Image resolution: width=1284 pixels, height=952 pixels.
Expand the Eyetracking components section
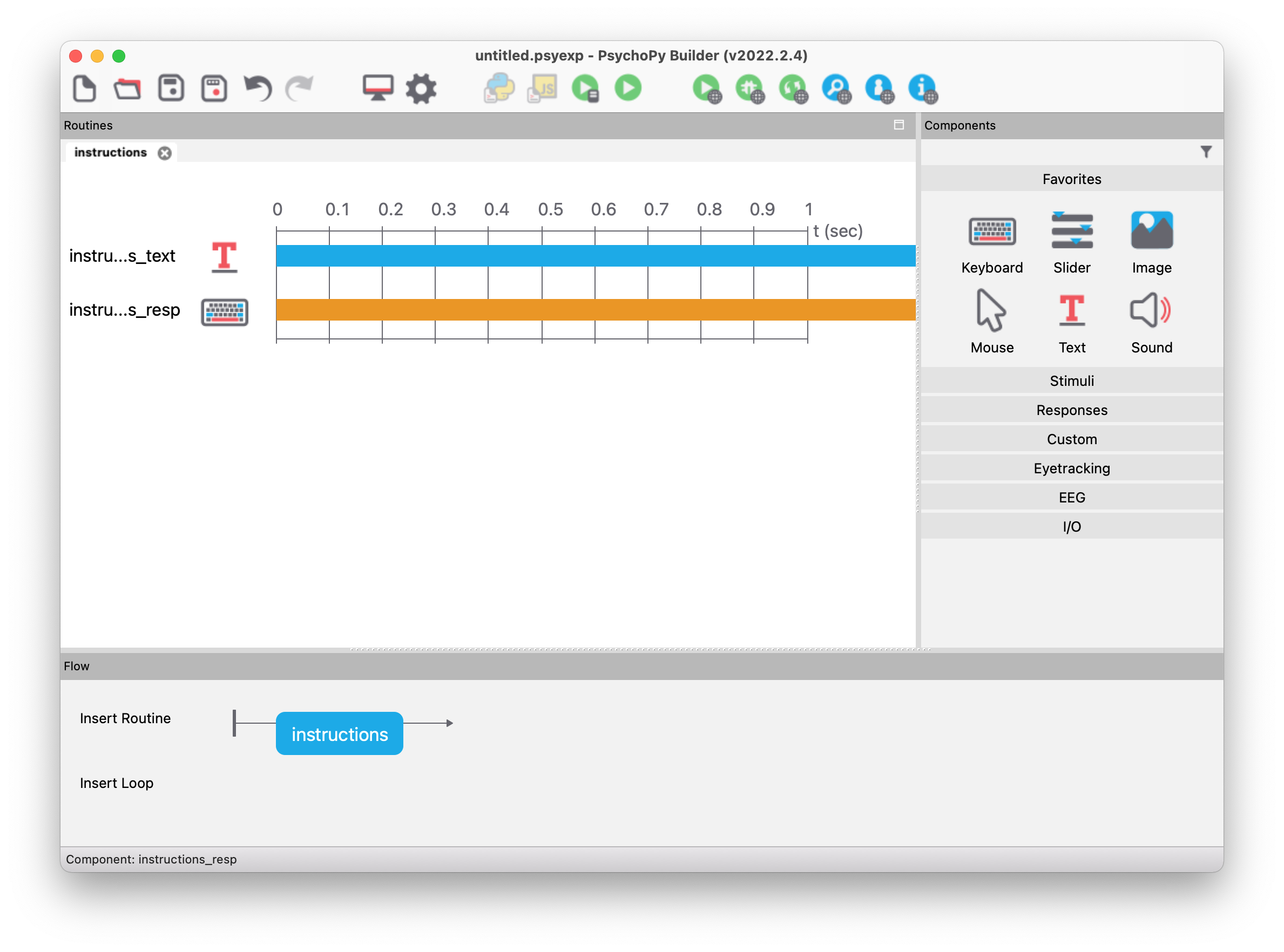click(1071, 468)
